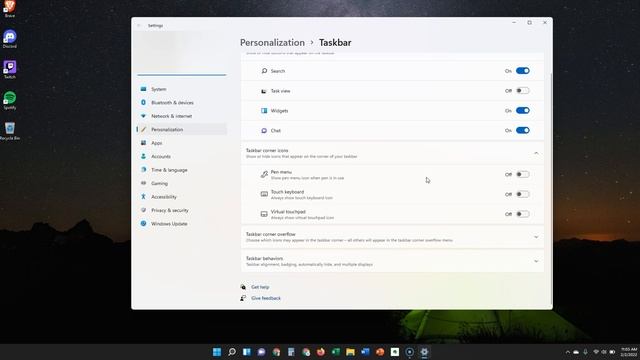Screen dimensions: 640x360
Task: Click the Widgets row icon
Action: 264,111
